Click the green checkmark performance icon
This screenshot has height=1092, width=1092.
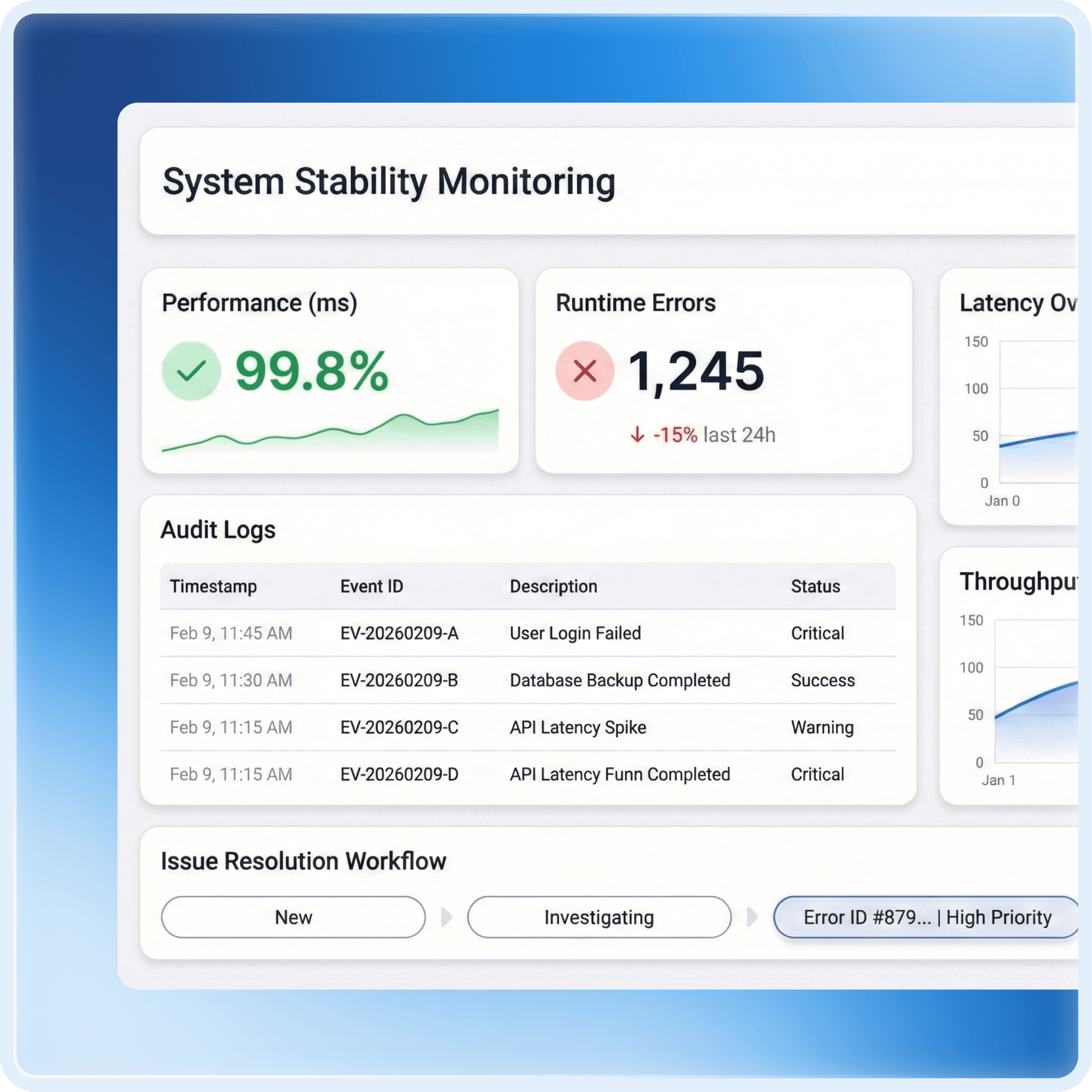tap(191, 371)
